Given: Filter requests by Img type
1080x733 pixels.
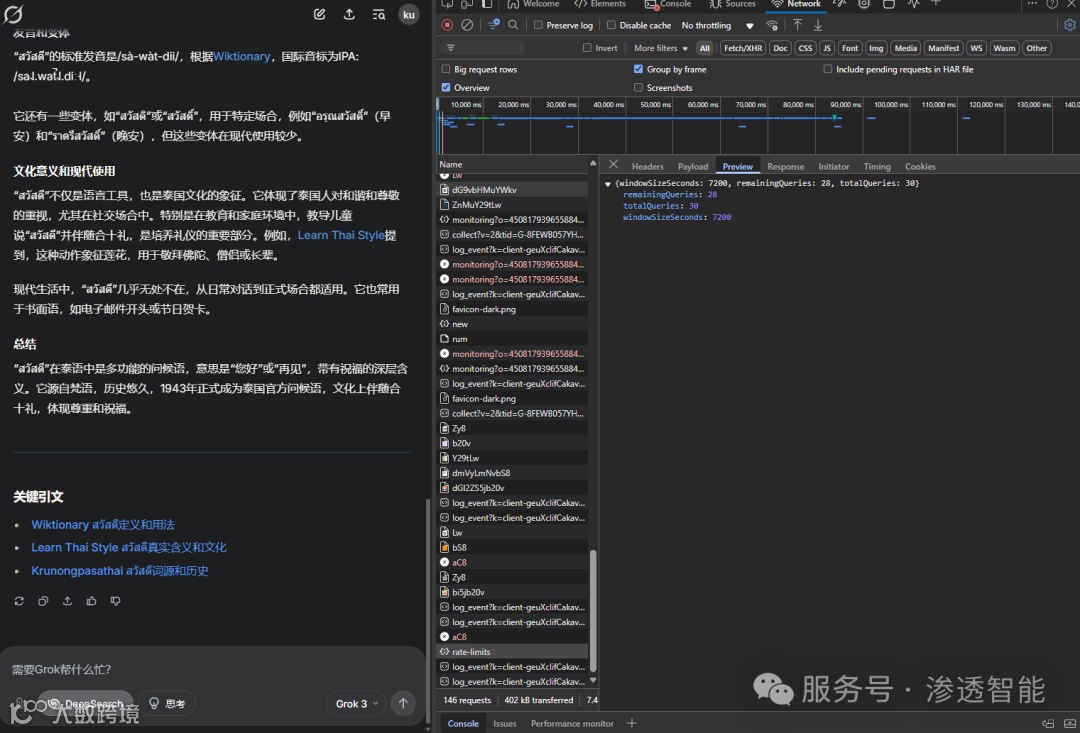Looking at the screenshot, I should point(875,48).
